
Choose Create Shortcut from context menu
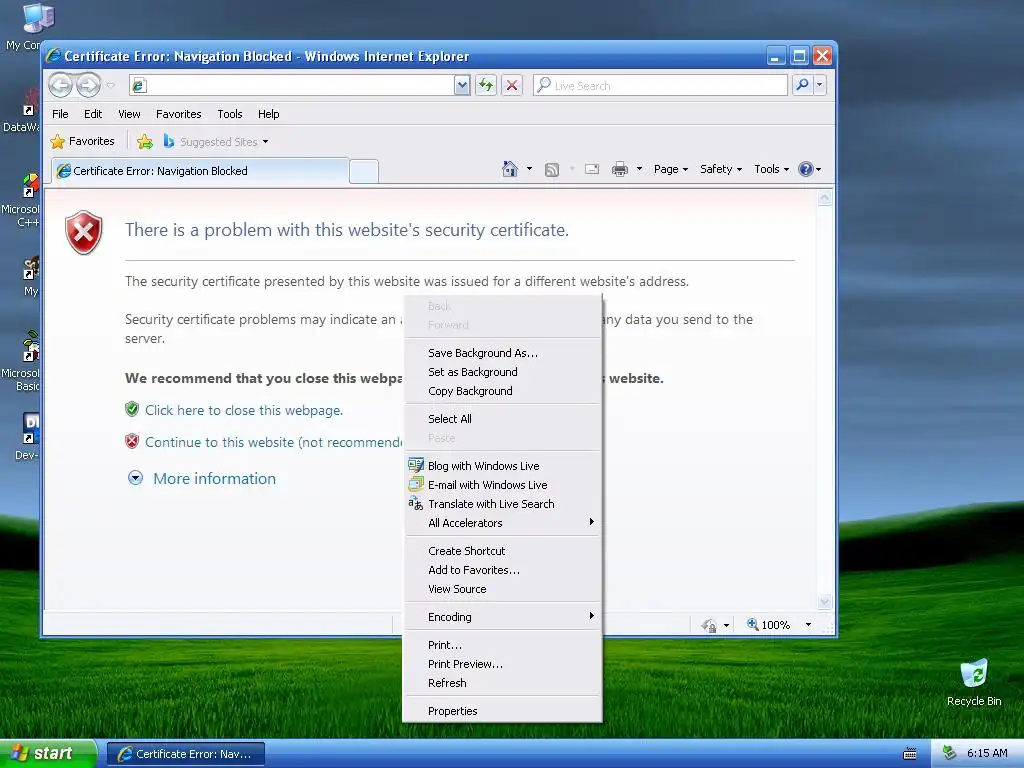click(502, 551)
